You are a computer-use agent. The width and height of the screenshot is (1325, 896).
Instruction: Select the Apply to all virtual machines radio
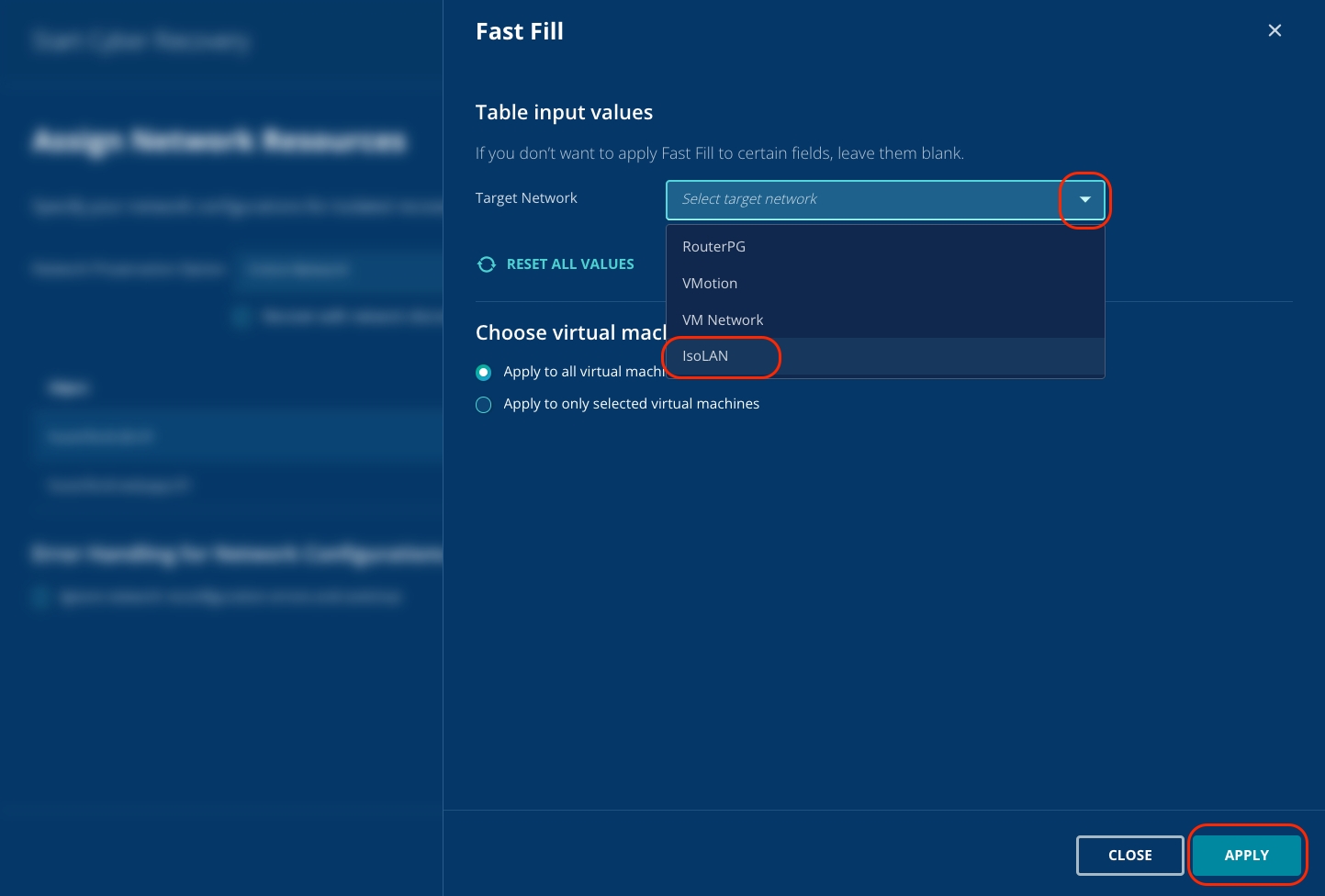click(484, 373)
